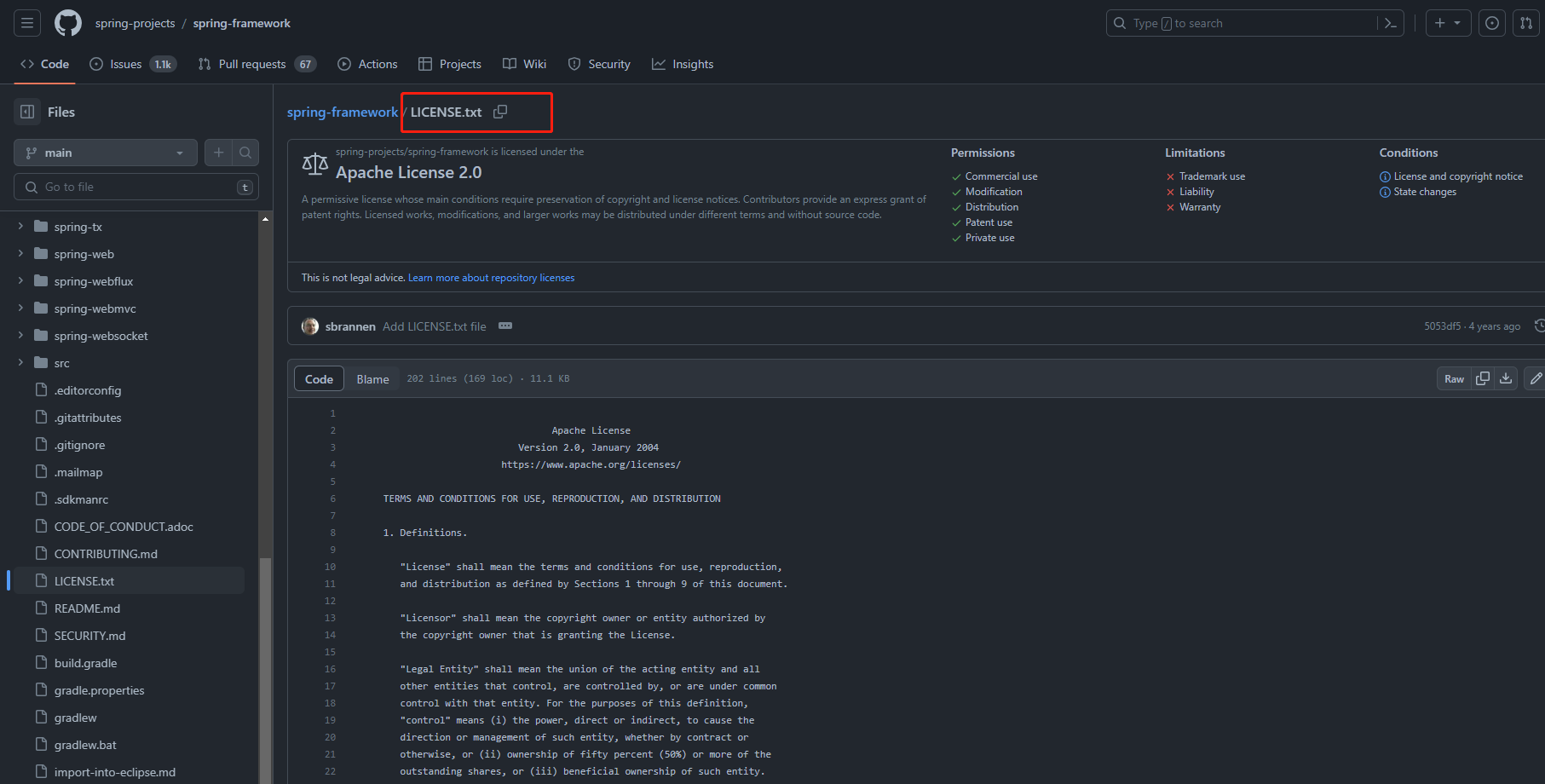Open the repository Code tab
Screen dimensions: 1545x784
point(44,64)
